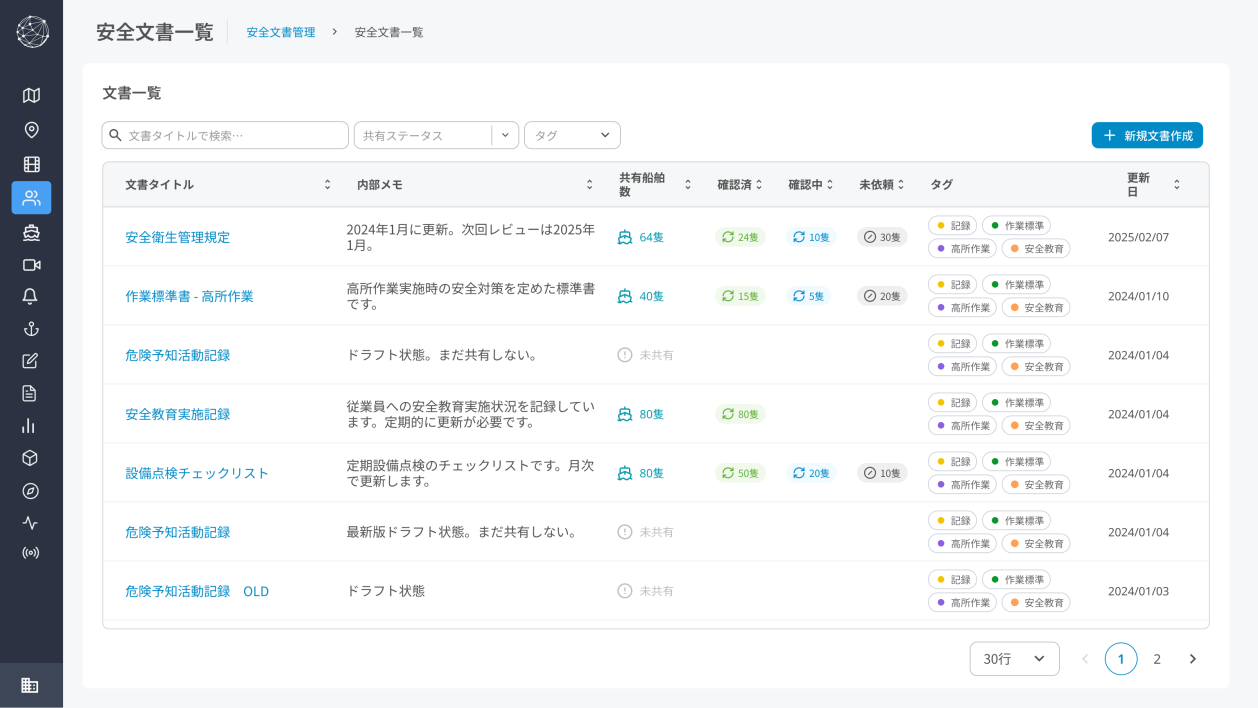Click ship icon in 作業標準書 row
Image resolution: width=1258 pixels, height=708 pixels.
click(625, 296)
